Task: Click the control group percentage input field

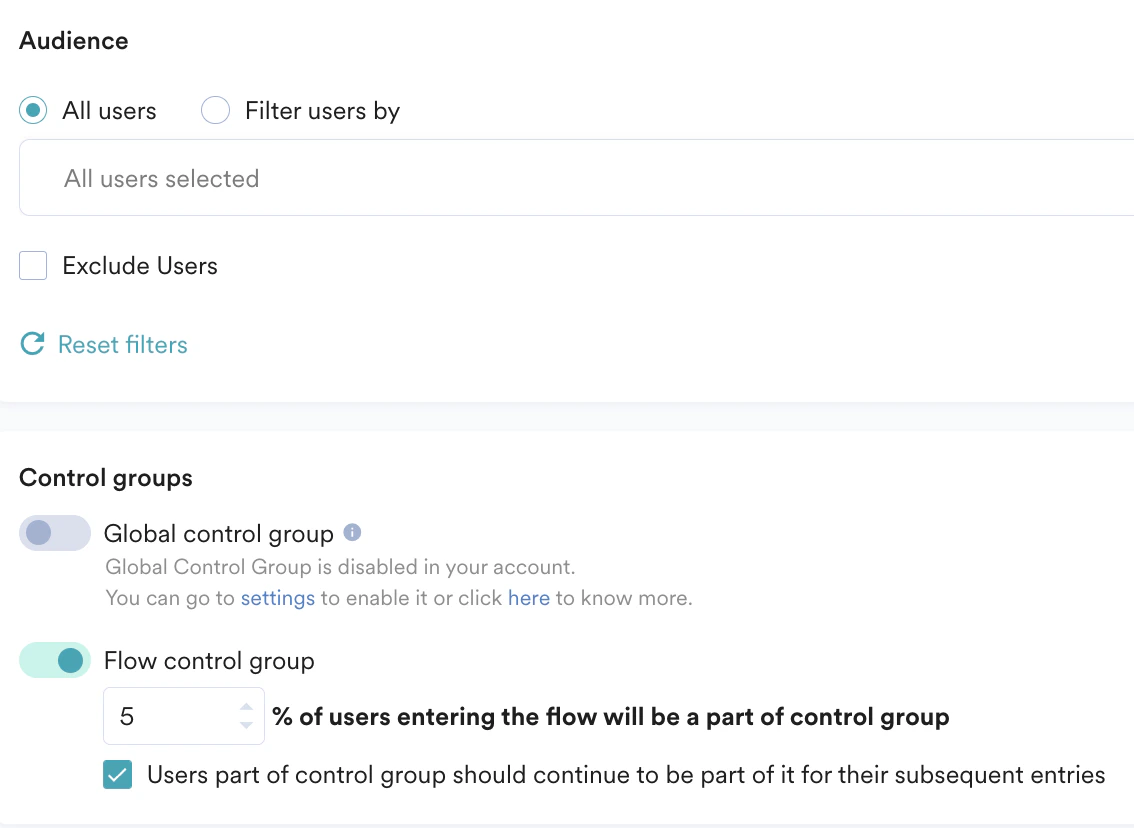Action: click(170, 716)
